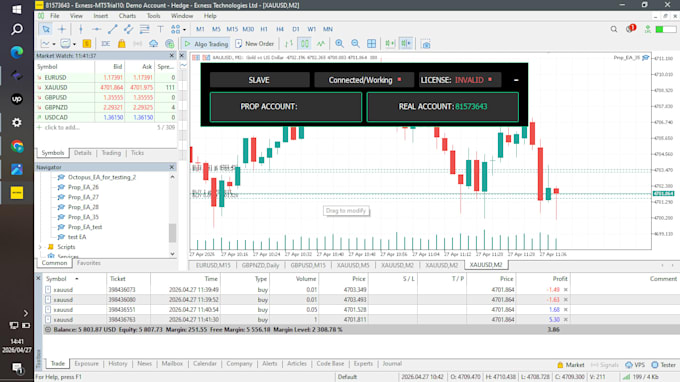Activate the crosshair tool

click(x=62, y=29)
